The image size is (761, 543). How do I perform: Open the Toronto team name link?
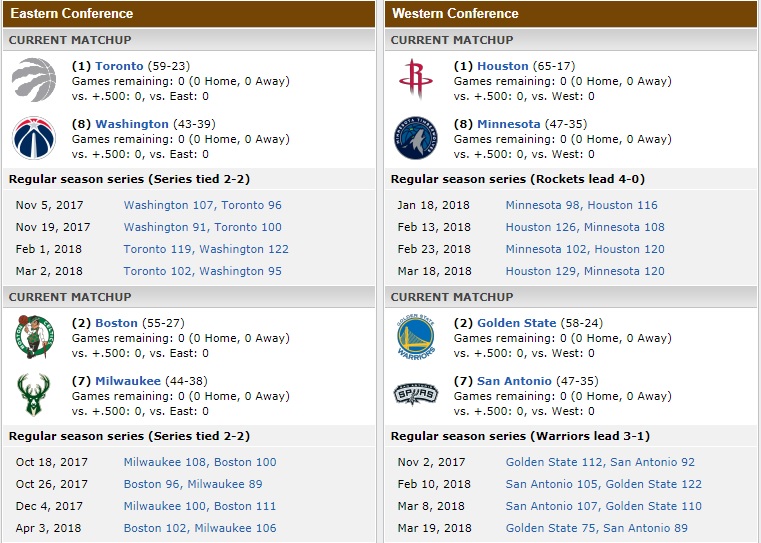[119, 66]
